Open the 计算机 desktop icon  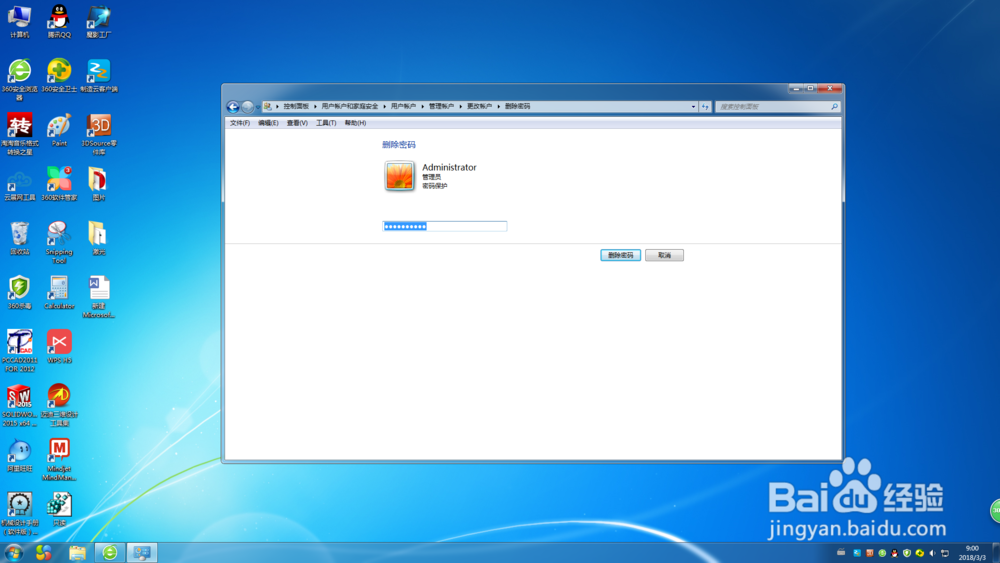click(x=20, y=22)
